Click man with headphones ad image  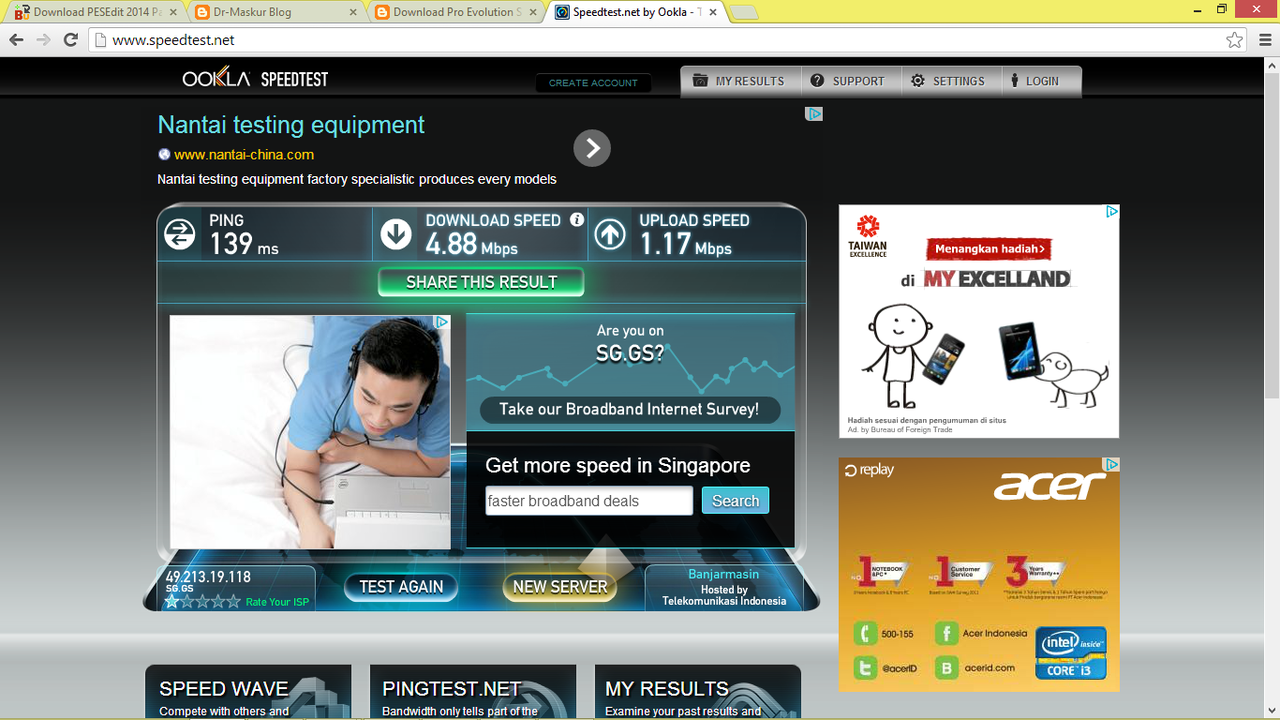click(x=310, y=432)
